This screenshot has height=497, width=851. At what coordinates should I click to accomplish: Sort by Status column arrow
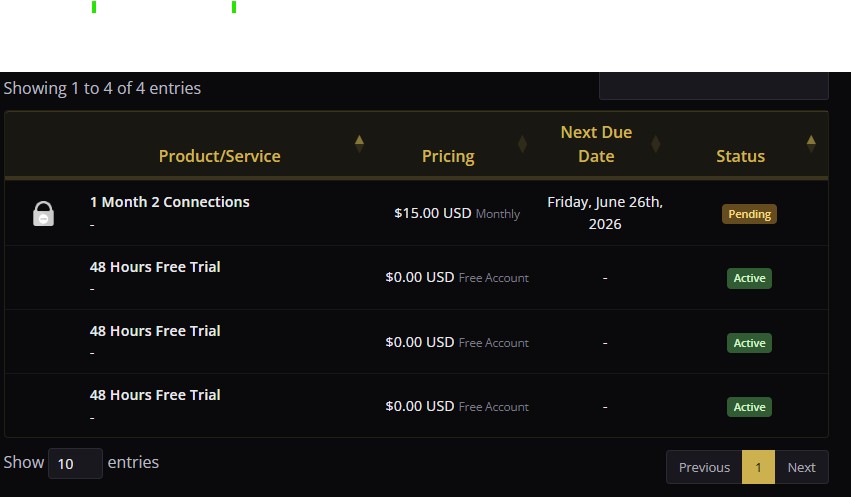pyautogui.click(x=811, y=144)
